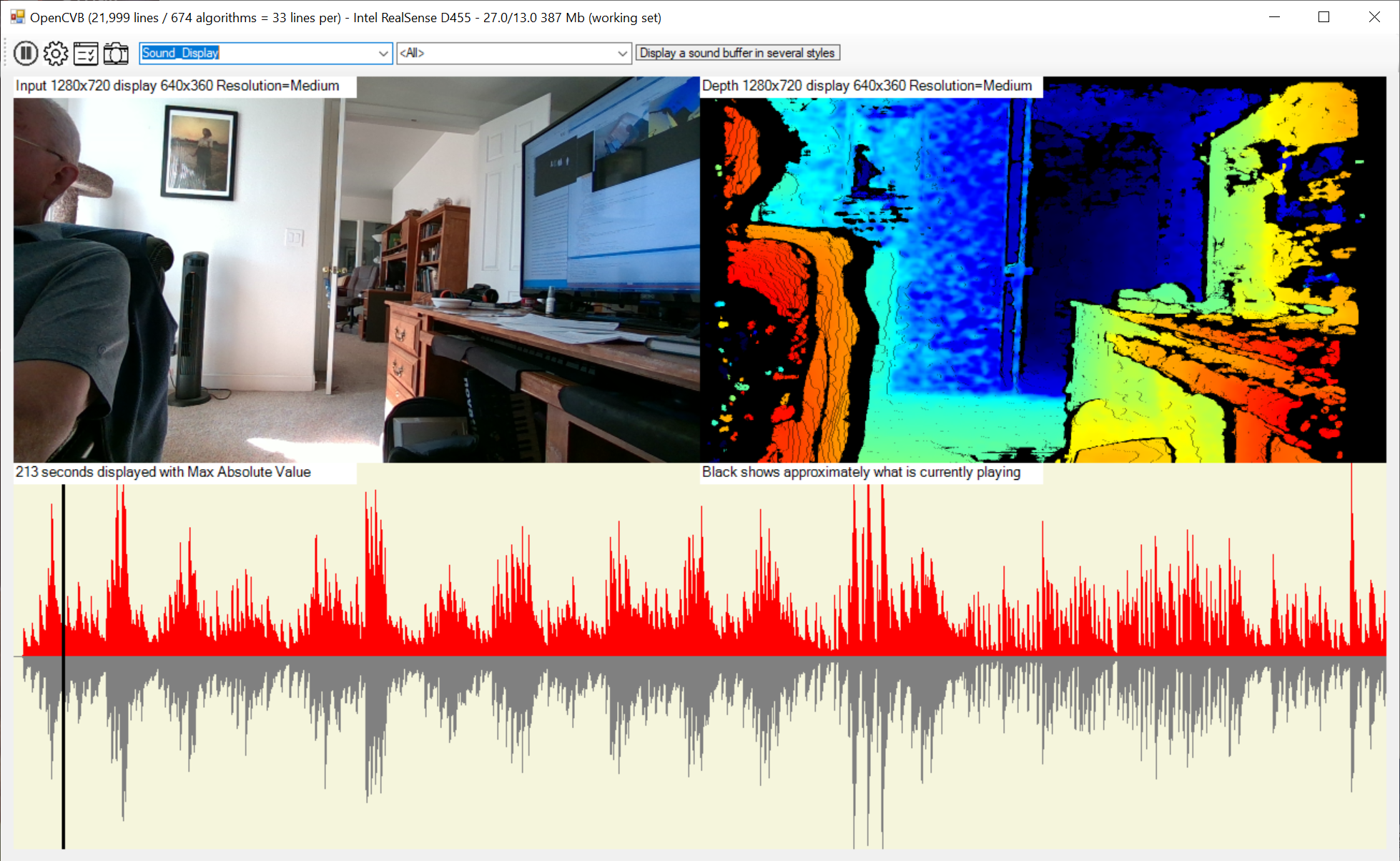This screenshot has width=1400, height=861.
Task: Click the framed picture in RGB image
Action: tap(199, 151)
